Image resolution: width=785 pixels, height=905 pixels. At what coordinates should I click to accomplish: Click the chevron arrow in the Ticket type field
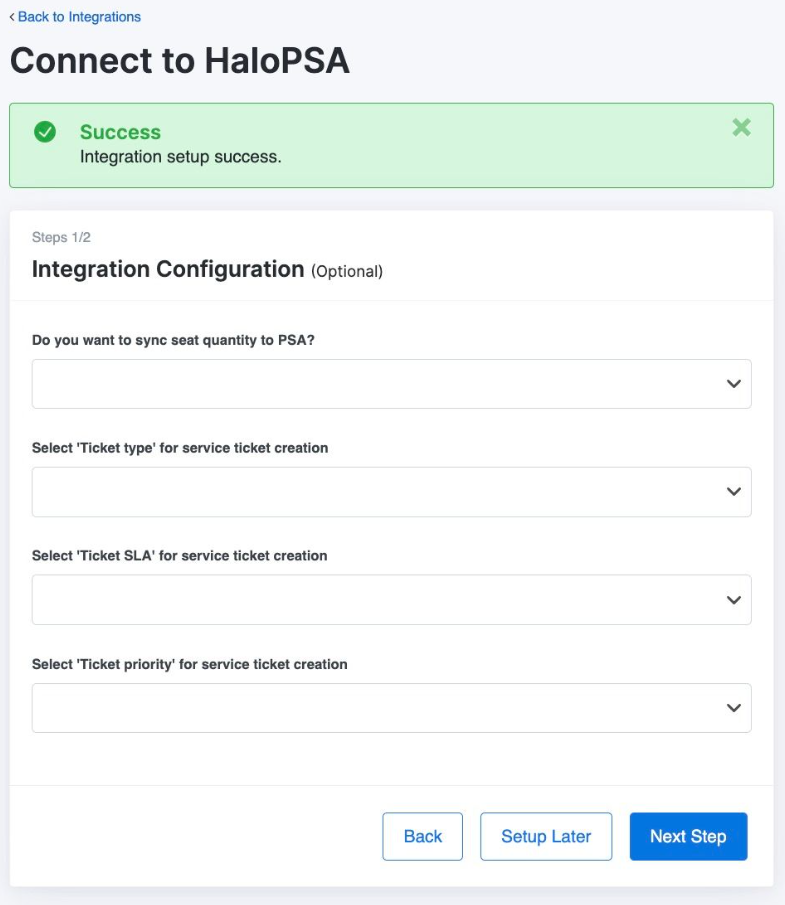click(x=733, y=492)
